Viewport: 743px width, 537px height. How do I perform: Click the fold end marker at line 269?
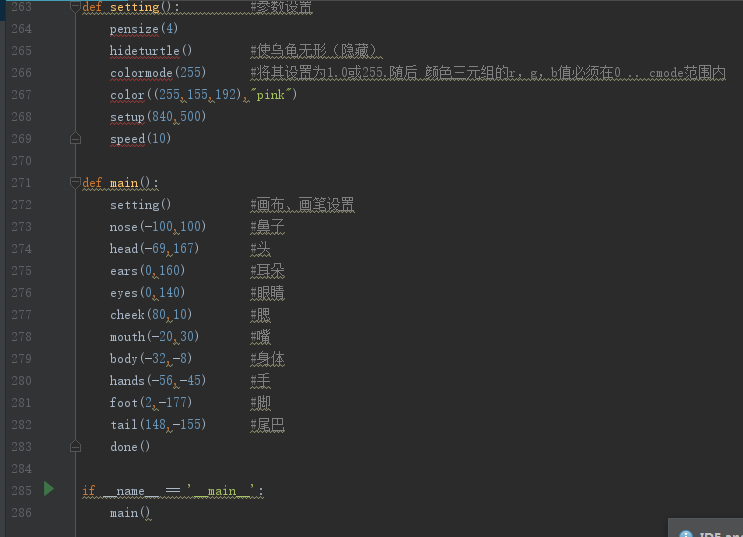[75, 138]
